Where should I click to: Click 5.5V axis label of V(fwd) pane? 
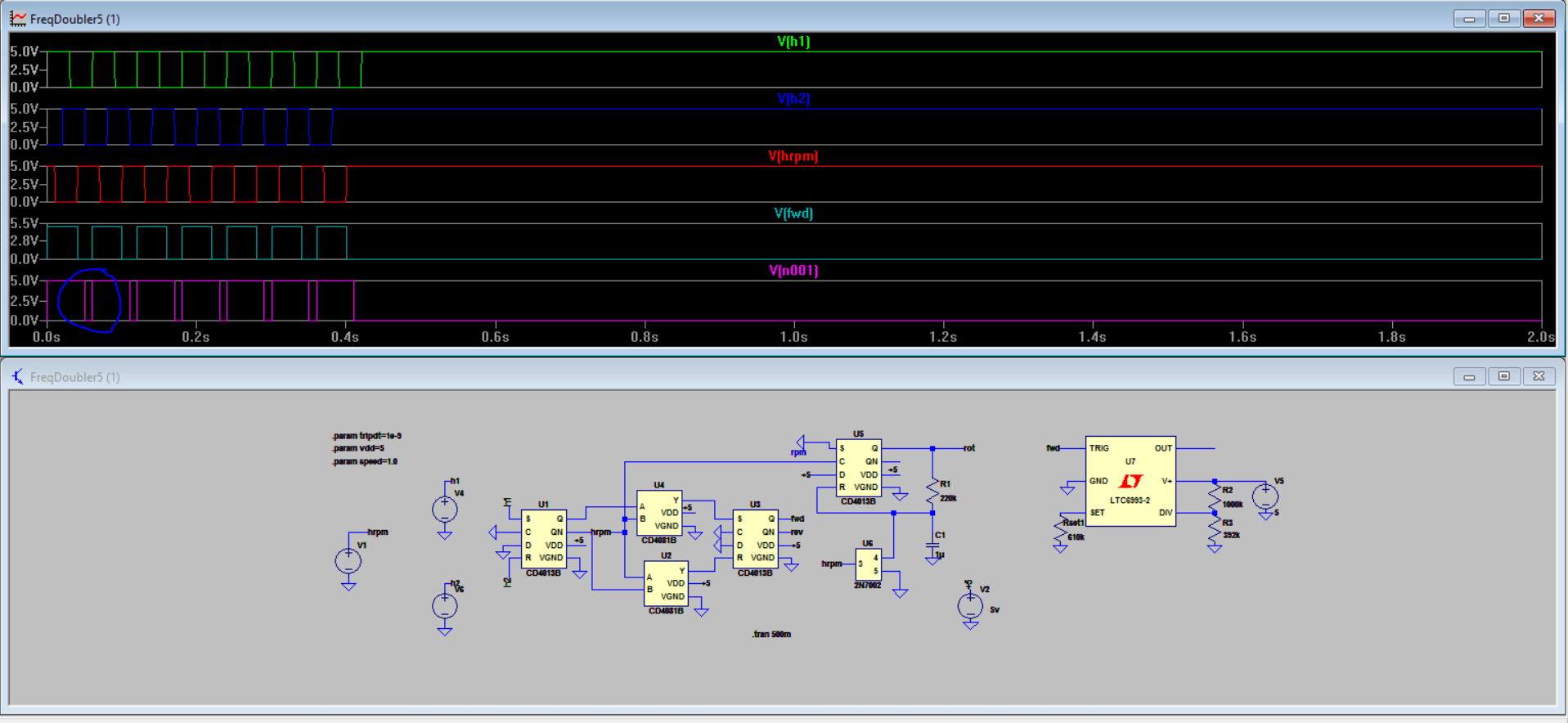(x=24, y=223)
